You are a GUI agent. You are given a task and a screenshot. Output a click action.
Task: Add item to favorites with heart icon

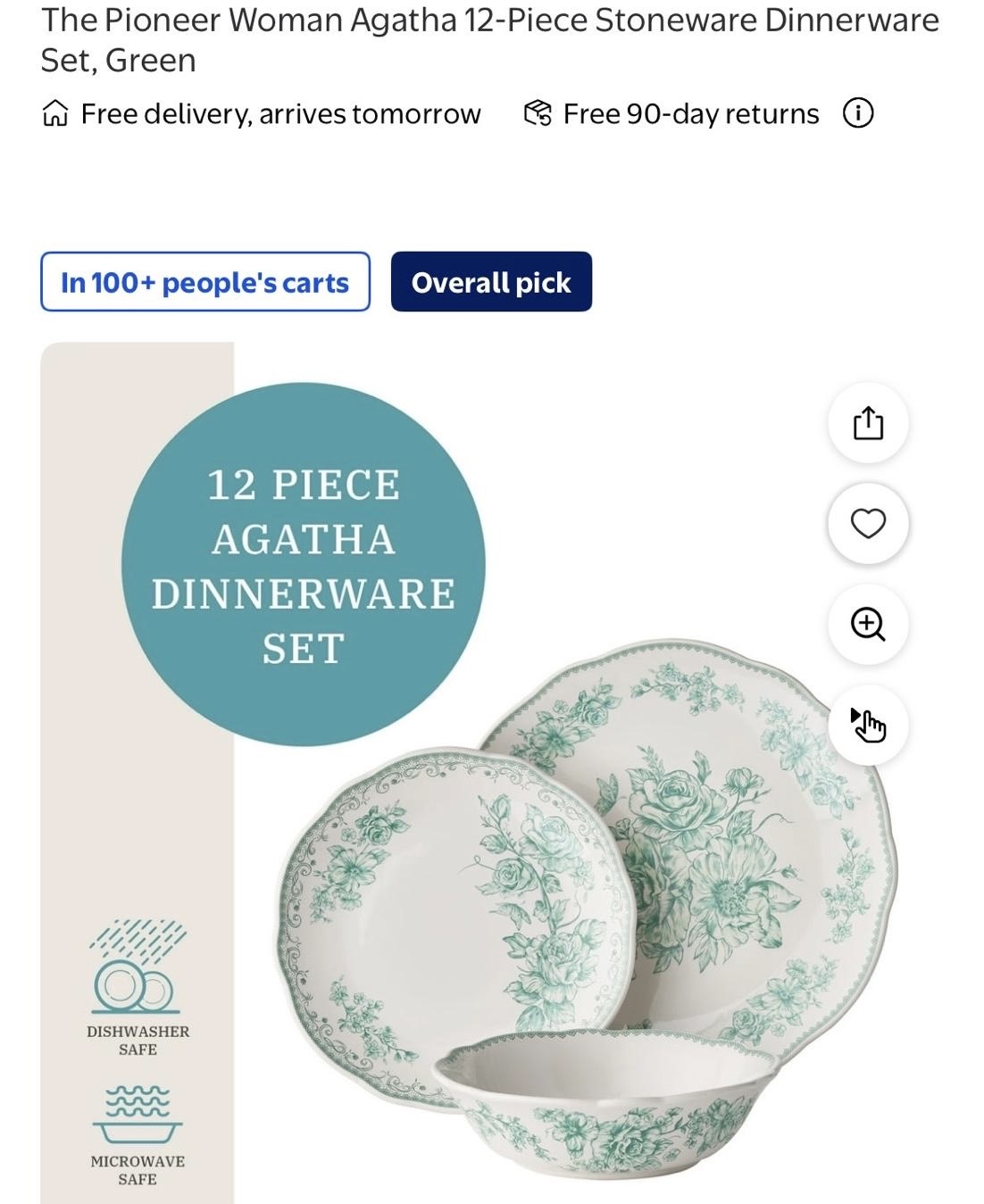click(x=868, y=523)
